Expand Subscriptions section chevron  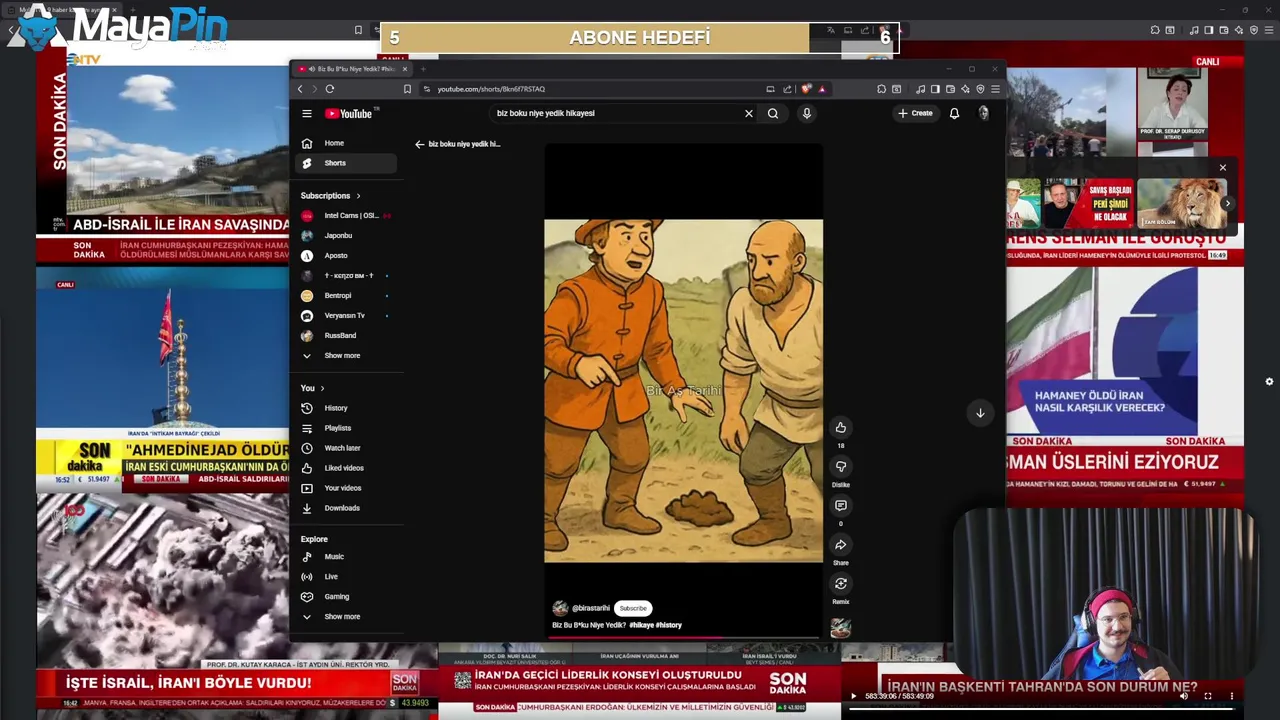[x=358, y=196]
